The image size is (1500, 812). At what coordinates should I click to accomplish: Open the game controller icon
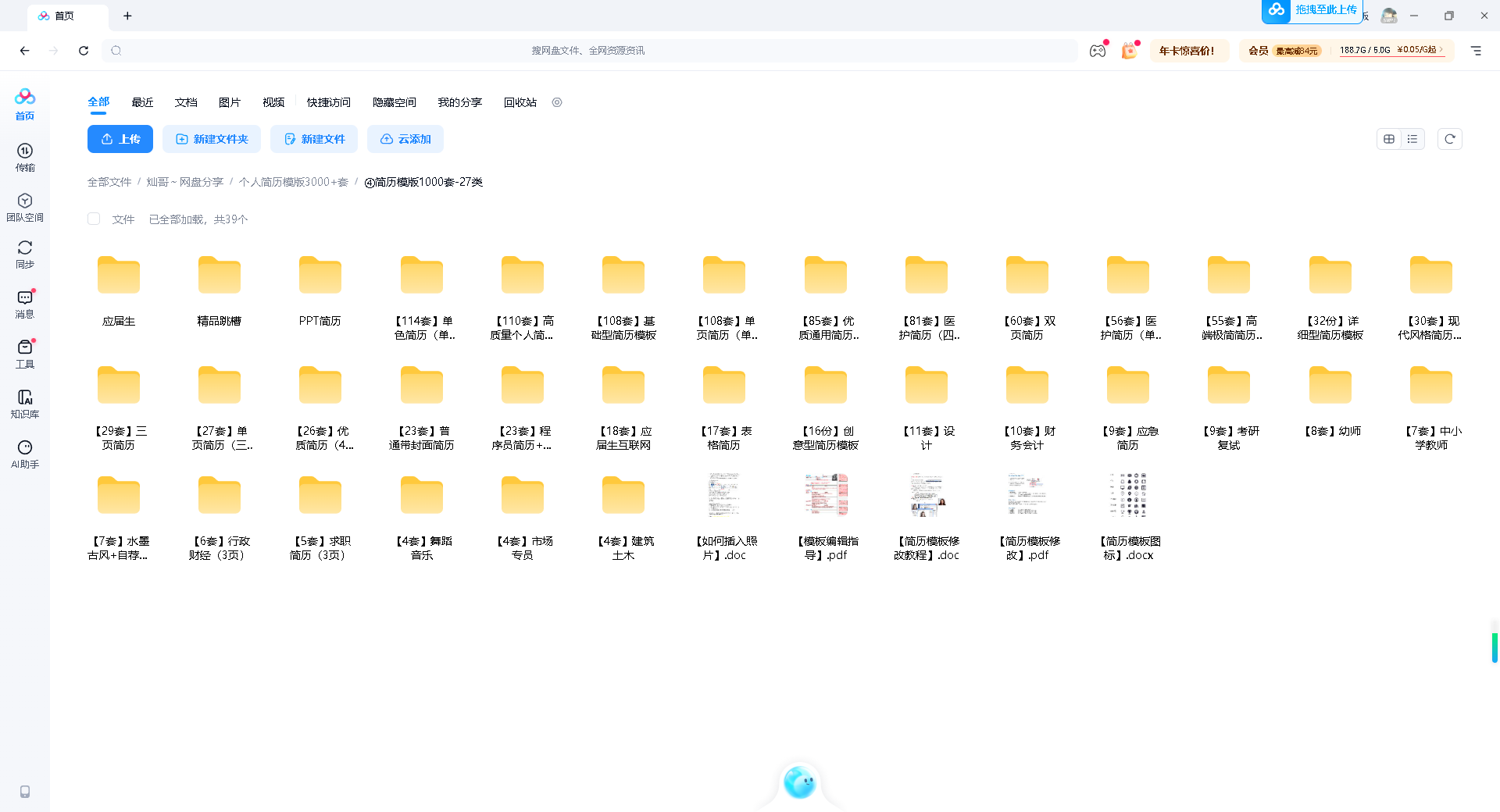click(x=1098, y=51)
